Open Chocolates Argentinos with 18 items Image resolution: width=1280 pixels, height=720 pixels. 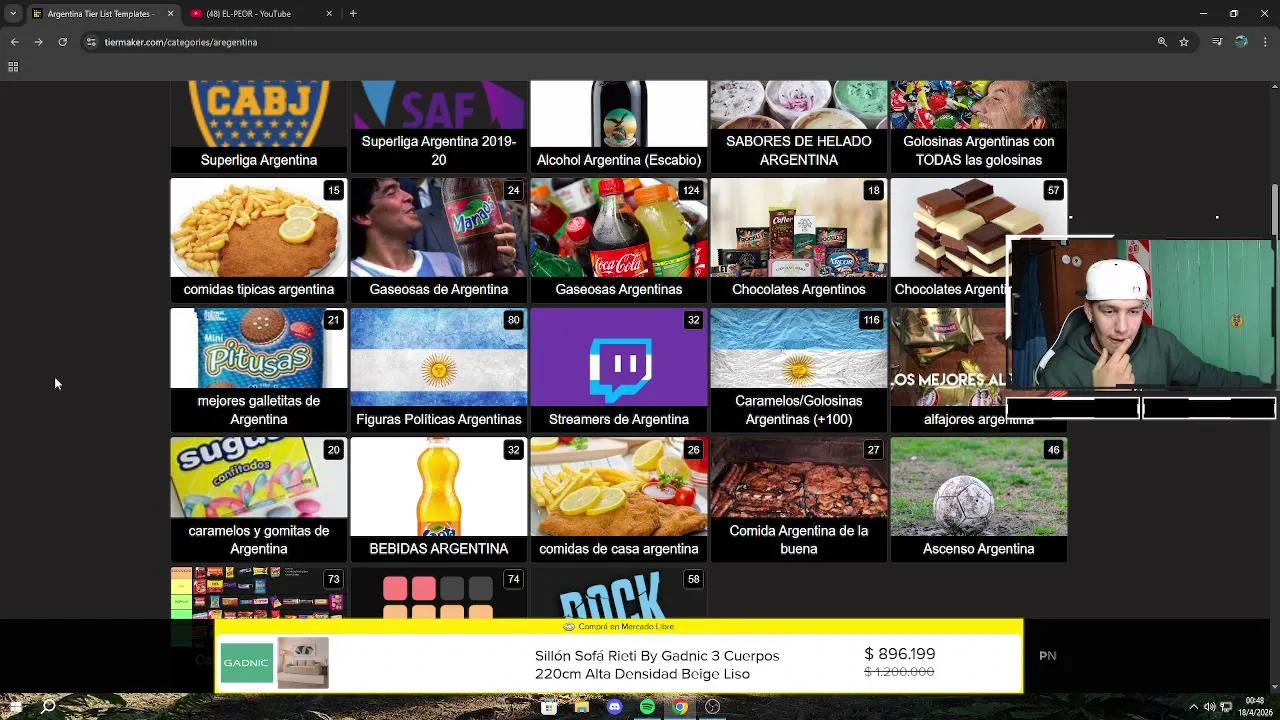point(799,240)
